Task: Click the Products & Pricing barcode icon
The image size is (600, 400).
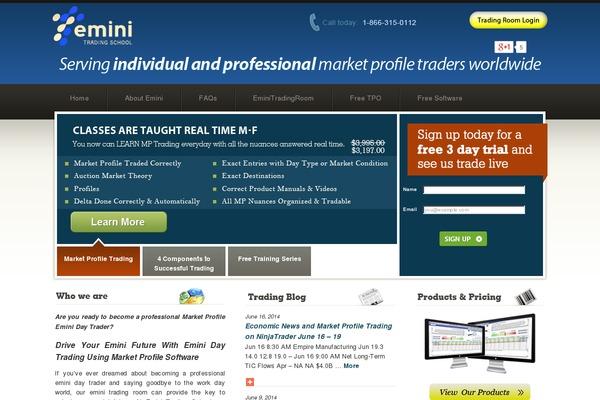Action: tap(526, 297)
